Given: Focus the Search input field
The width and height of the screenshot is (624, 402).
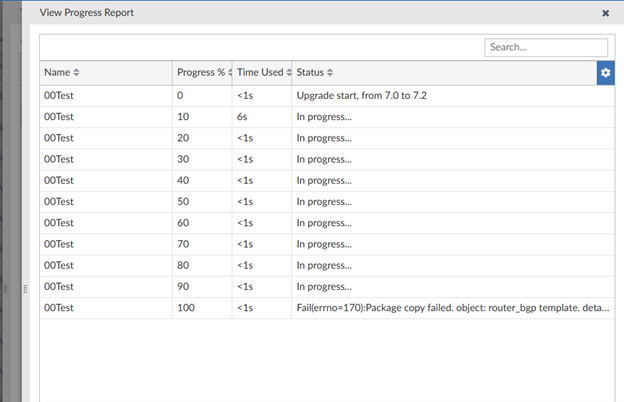Looking at the screenshot, I should click(546, 47).
